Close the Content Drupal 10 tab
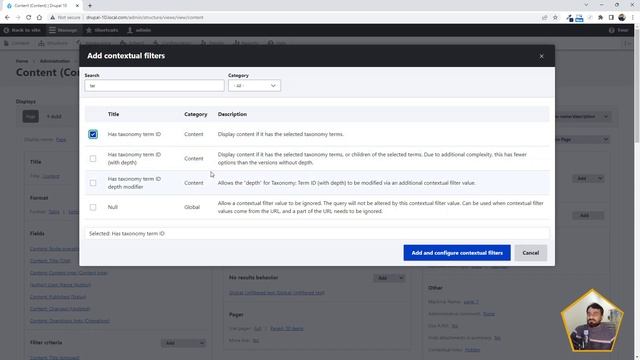This screenshot has height=360, width=640. [x=77, y=6]
